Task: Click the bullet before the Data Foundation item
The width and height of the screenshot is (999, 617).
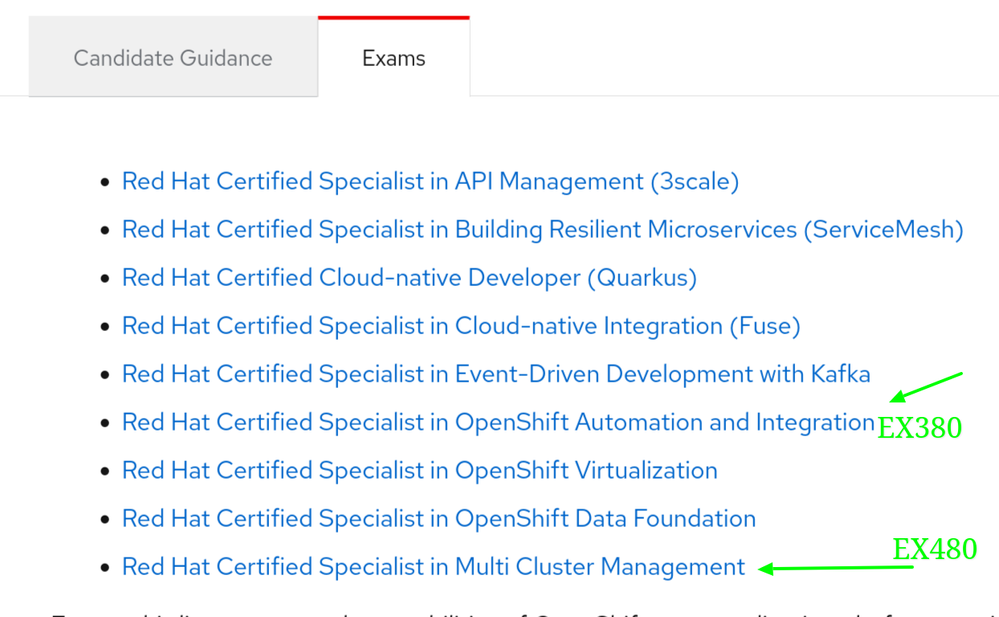Action: pyautogui.click(x=105, y=520)
